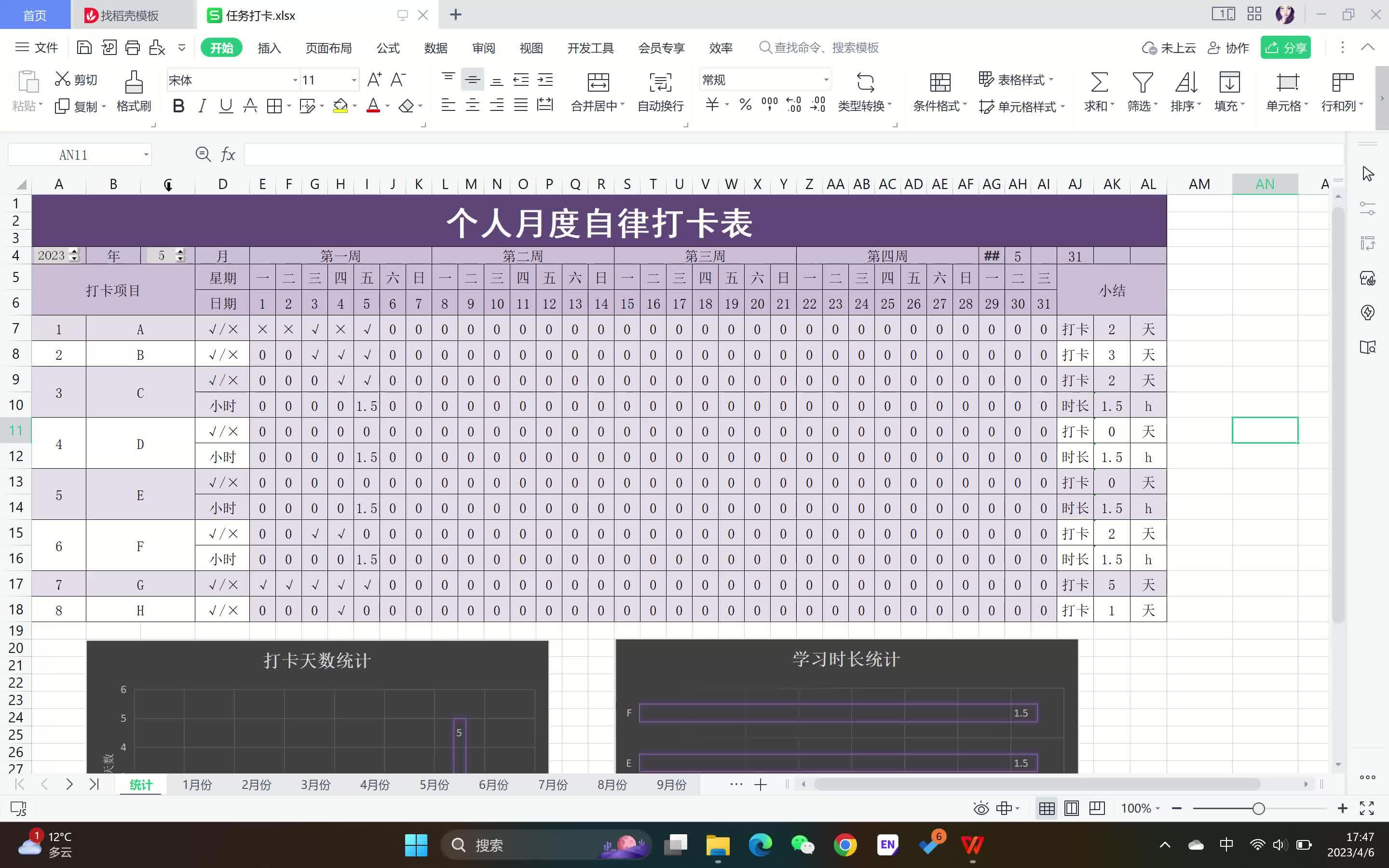Switch to the 5月份 sheet tab
This screenshot has height=868, width=1389.
pyautogui.click(x=434, y=784)
